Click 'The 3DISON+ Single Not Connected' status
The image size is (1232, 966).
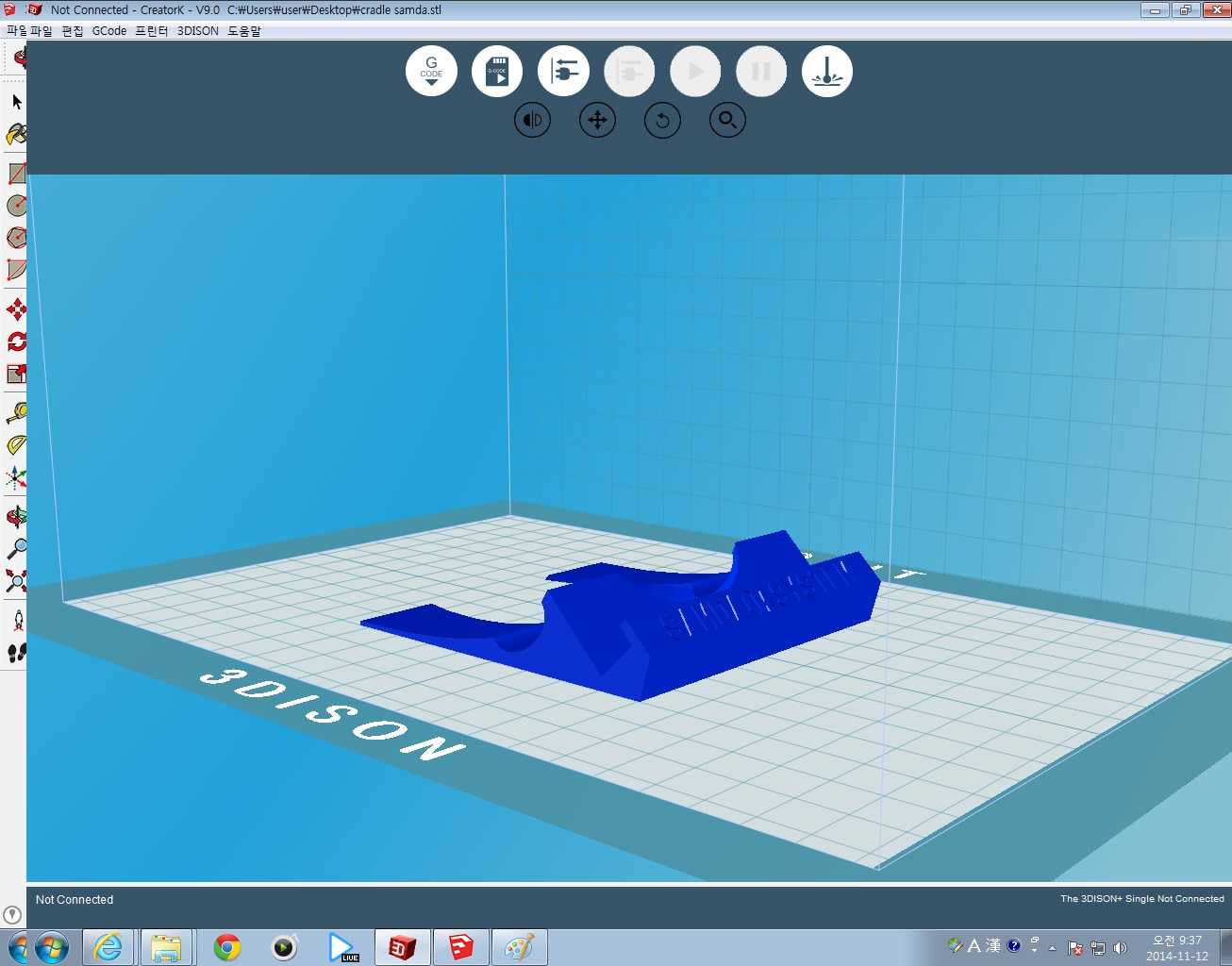[1141, 899]
